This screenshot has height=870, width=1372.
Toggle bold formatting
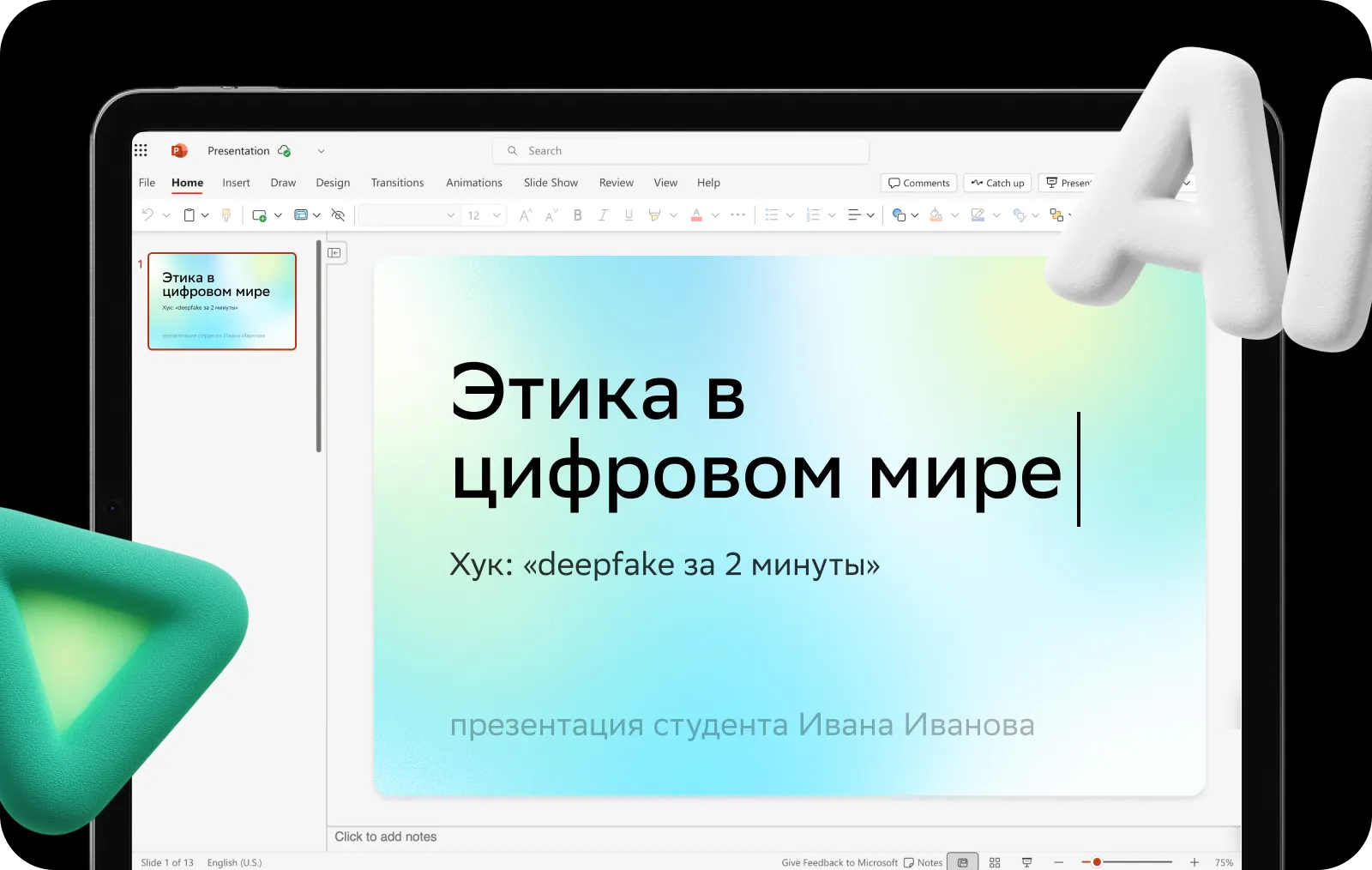[x=577, y=215]
